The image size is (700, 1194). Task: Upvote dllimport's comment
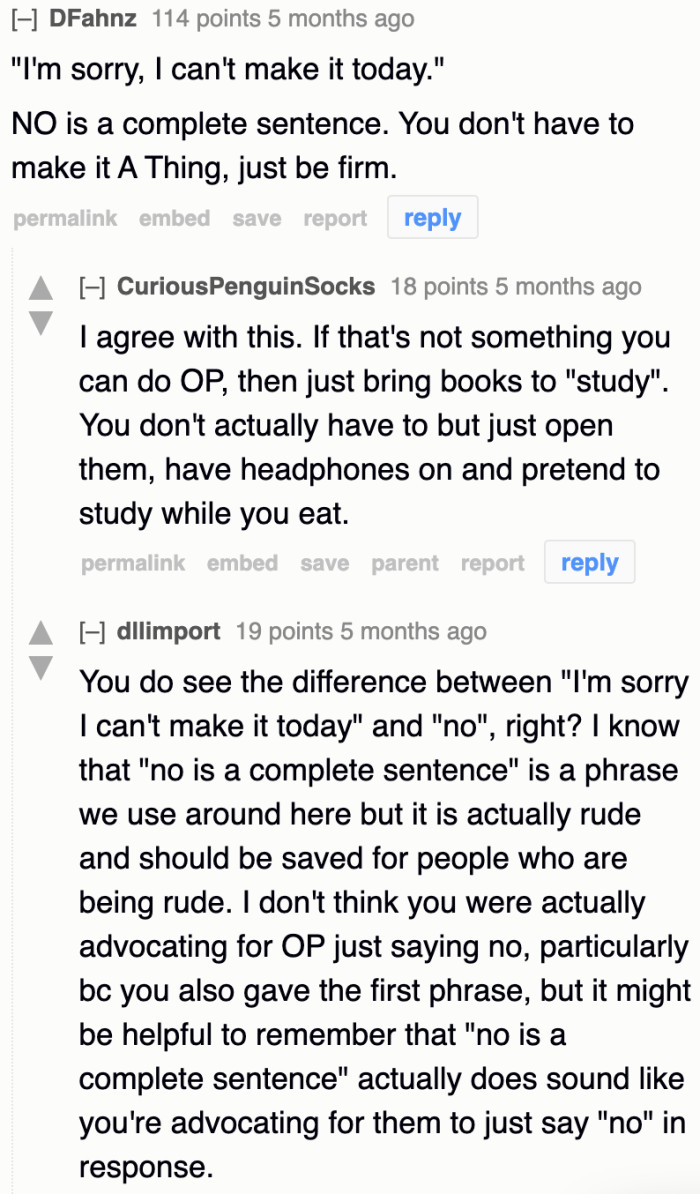tap(40, 633)
